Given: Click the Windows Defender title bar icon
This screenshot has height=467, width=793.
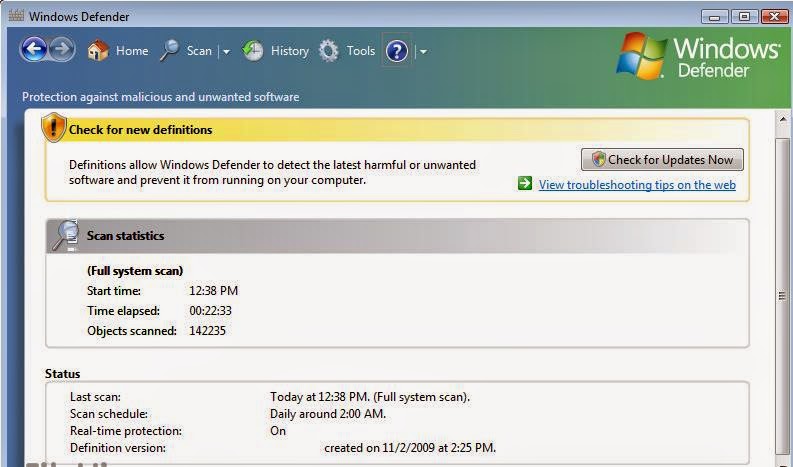Looking at the screenshot, I should coord(16,15).
